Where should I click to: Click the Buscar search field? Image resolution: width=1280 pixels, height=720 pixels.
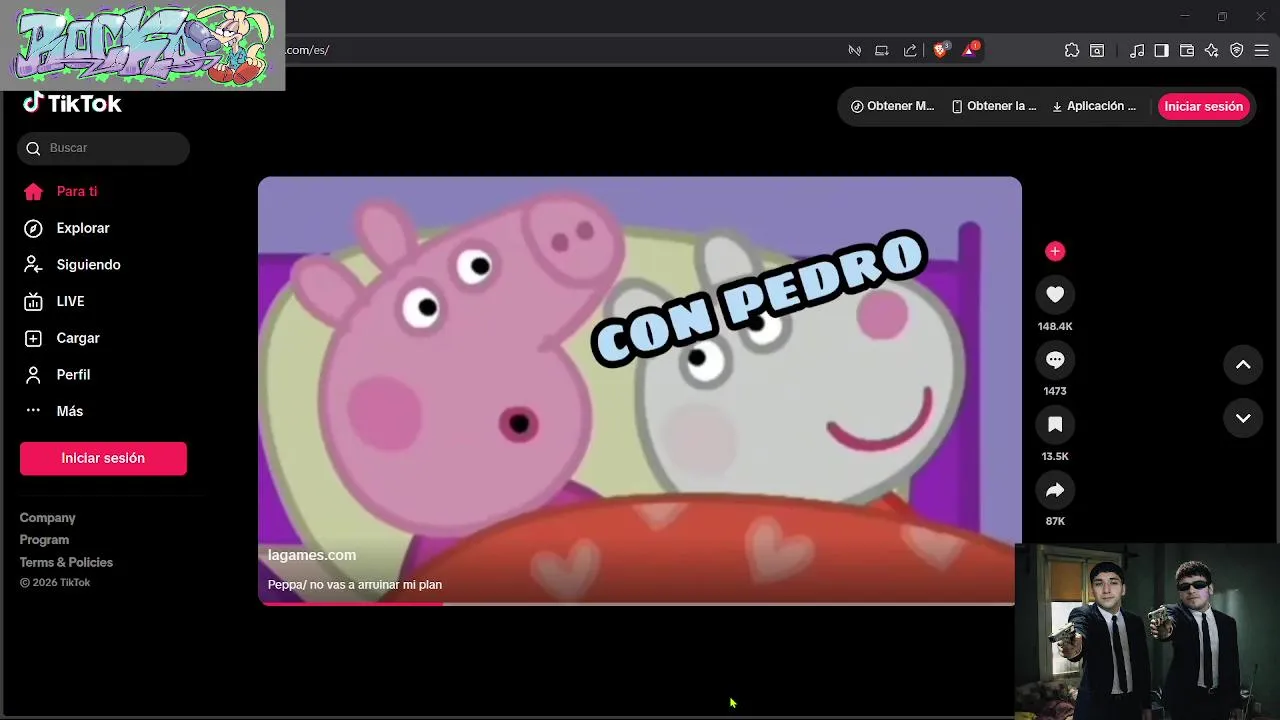coord(103,148)
